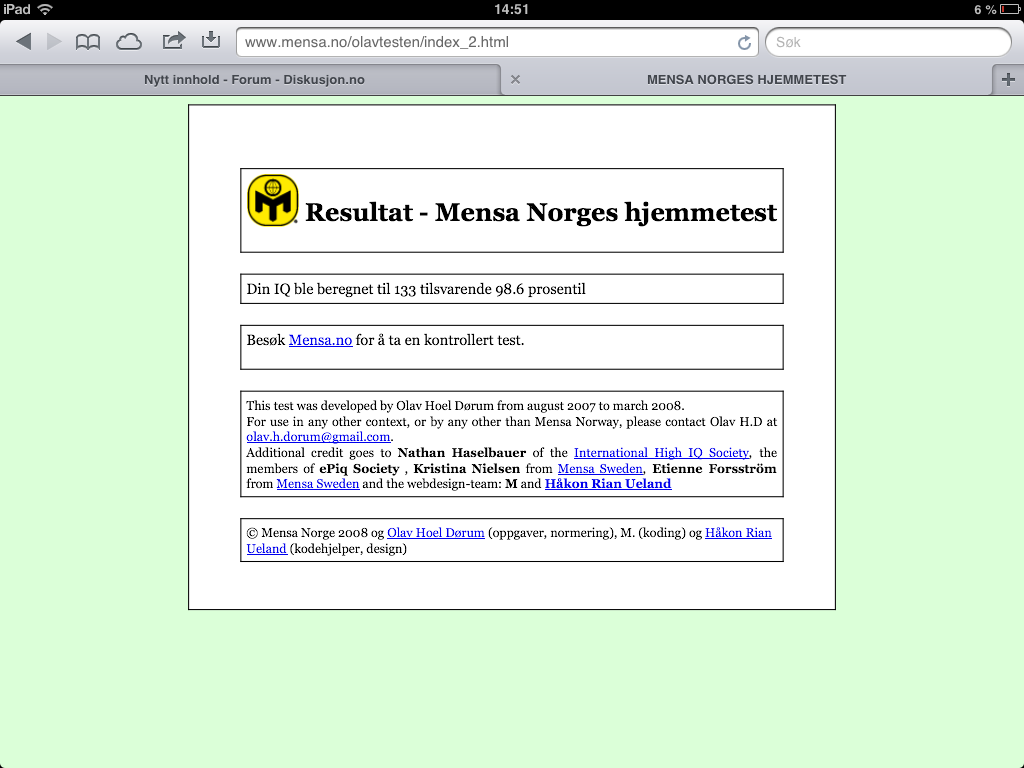Go back with the browser back arrow
Screen dimensions: 1024x768
coord(24,42)
